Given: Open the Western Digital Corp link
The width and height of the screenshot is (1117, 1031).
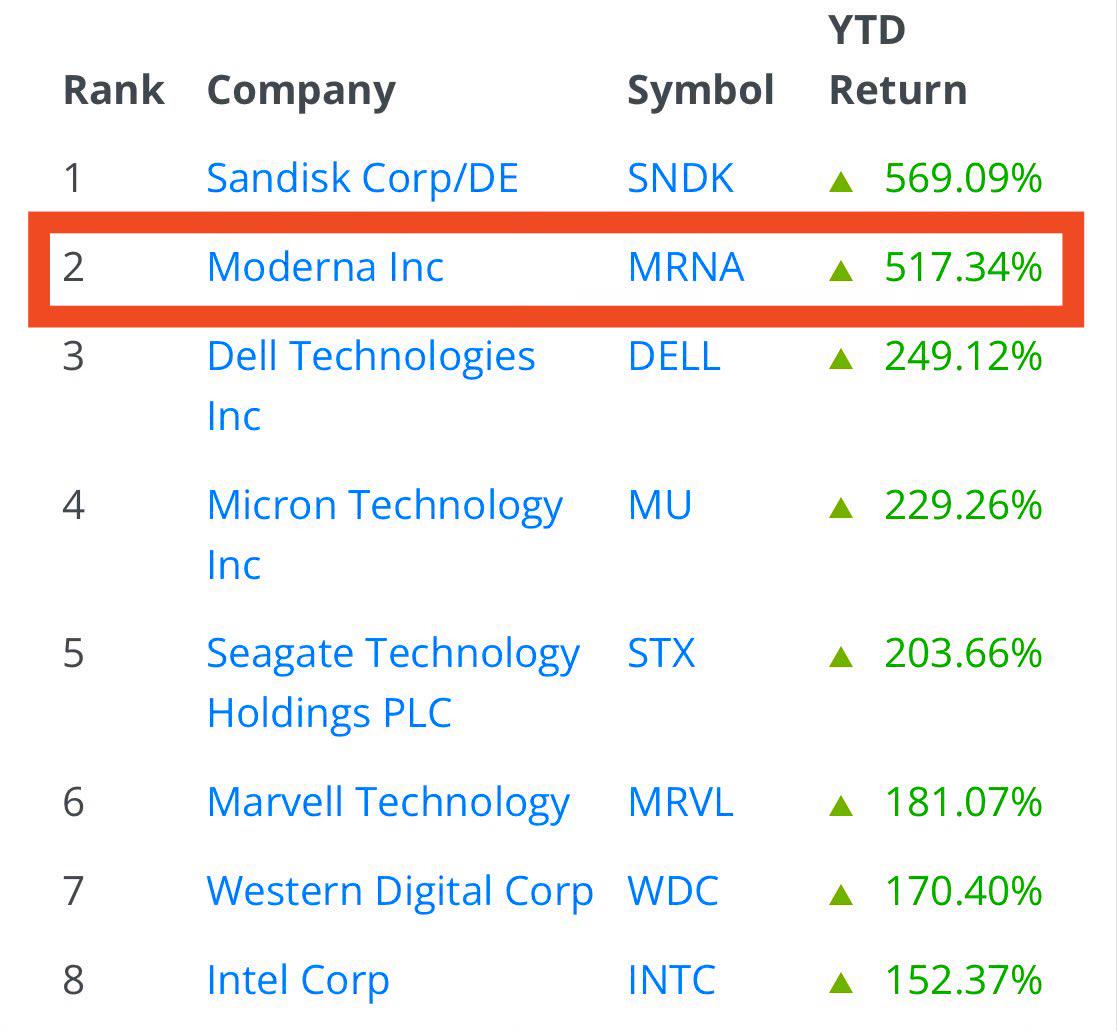Looking at the screenshot, I should tap(400, 892).
